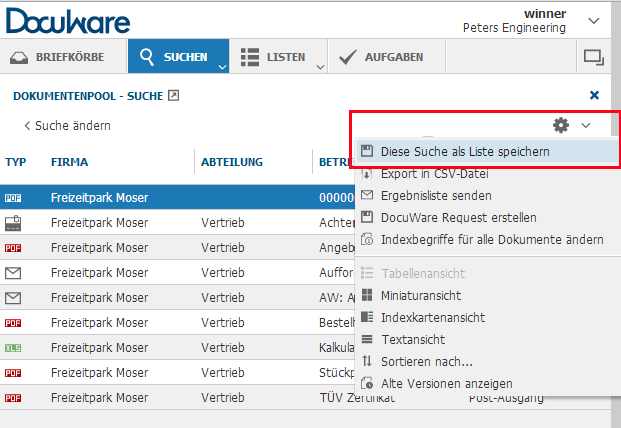Expand the Suchen tab dropdown arrow
Image resolution: width=621 pixels, height=428 pixels.
(221, 67)
